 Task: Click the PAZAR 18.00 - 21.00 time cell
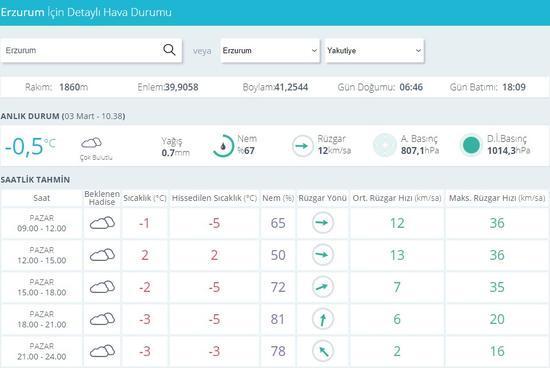coord(41,319)
